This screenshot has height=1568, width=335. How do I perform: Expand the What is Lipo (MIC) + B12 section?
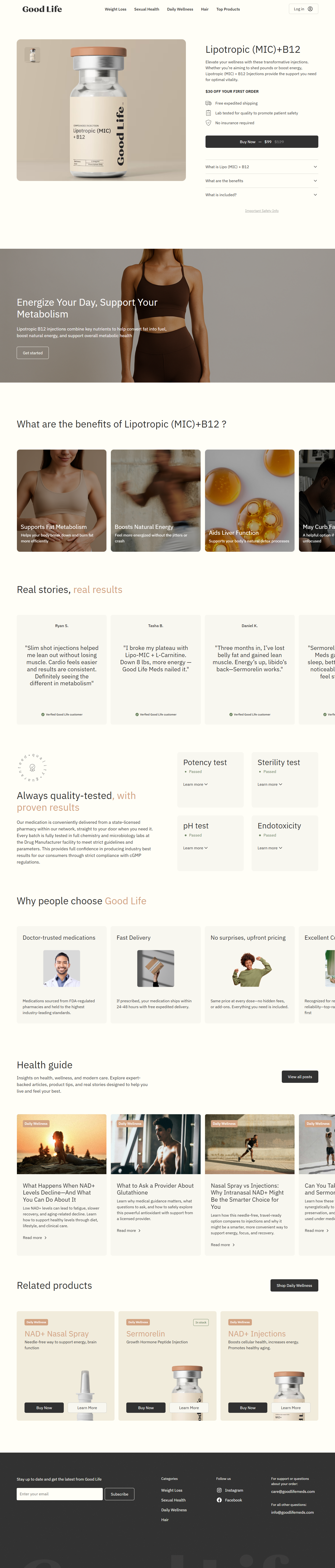[261, 167]
